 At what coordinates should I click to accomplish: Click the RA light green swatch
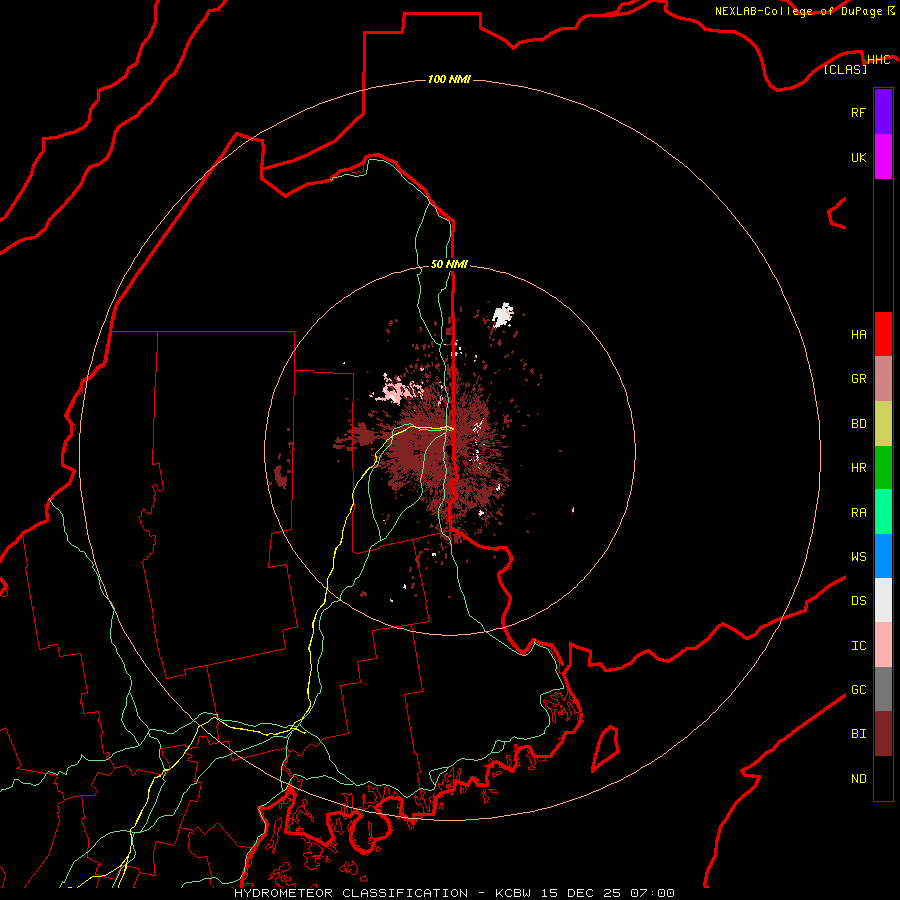tap(883, 512)
